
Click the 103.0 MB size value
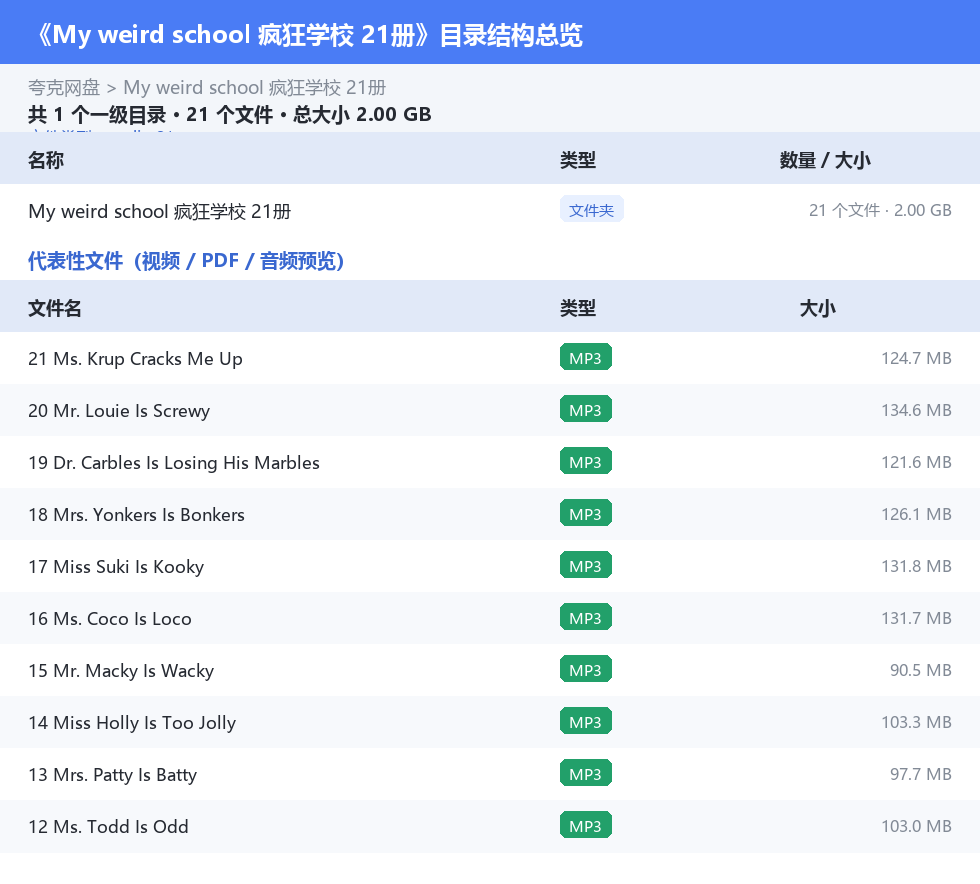916,825
